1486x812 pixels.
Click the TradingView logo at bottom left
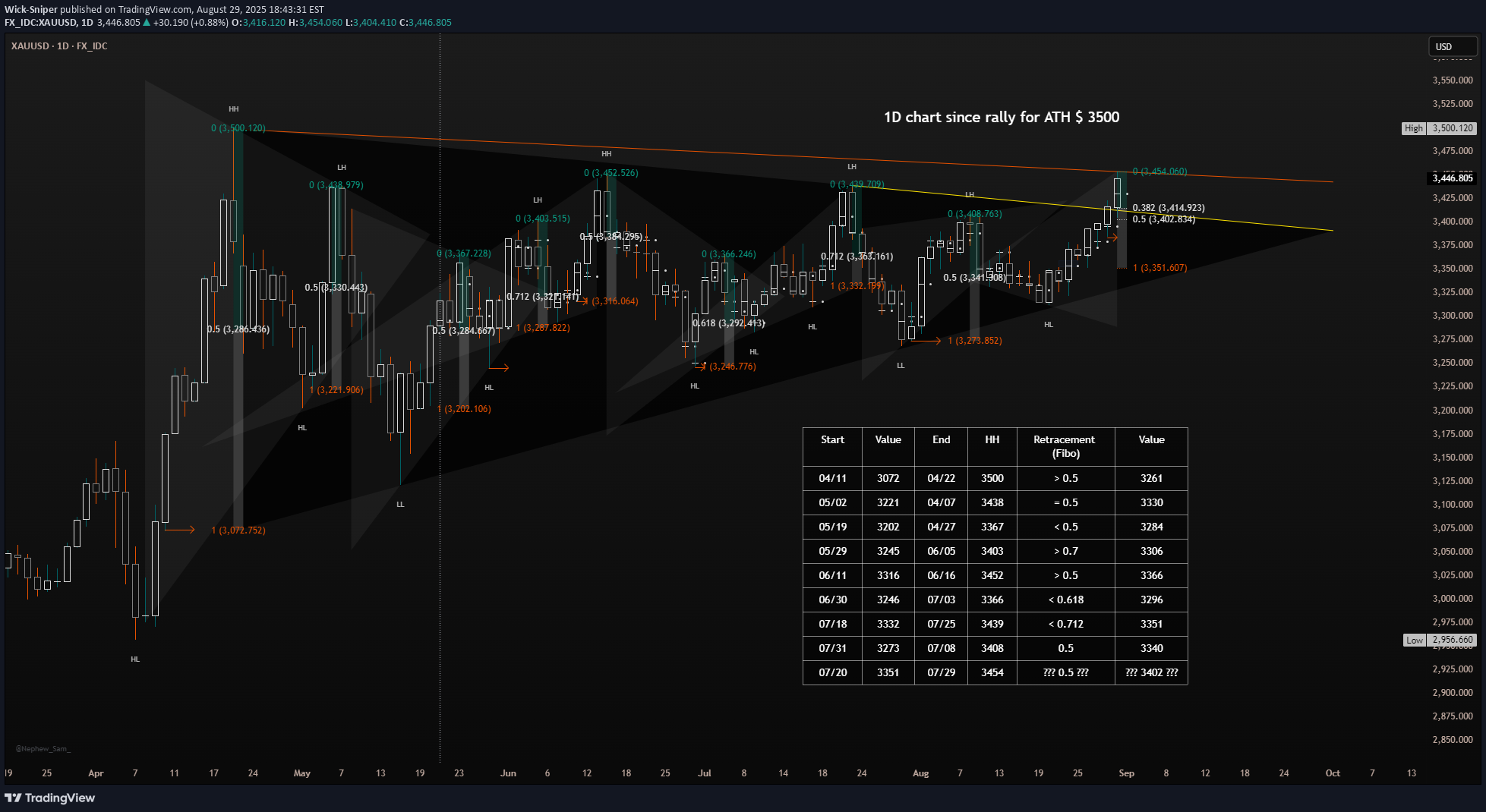[x=50, y=798]
